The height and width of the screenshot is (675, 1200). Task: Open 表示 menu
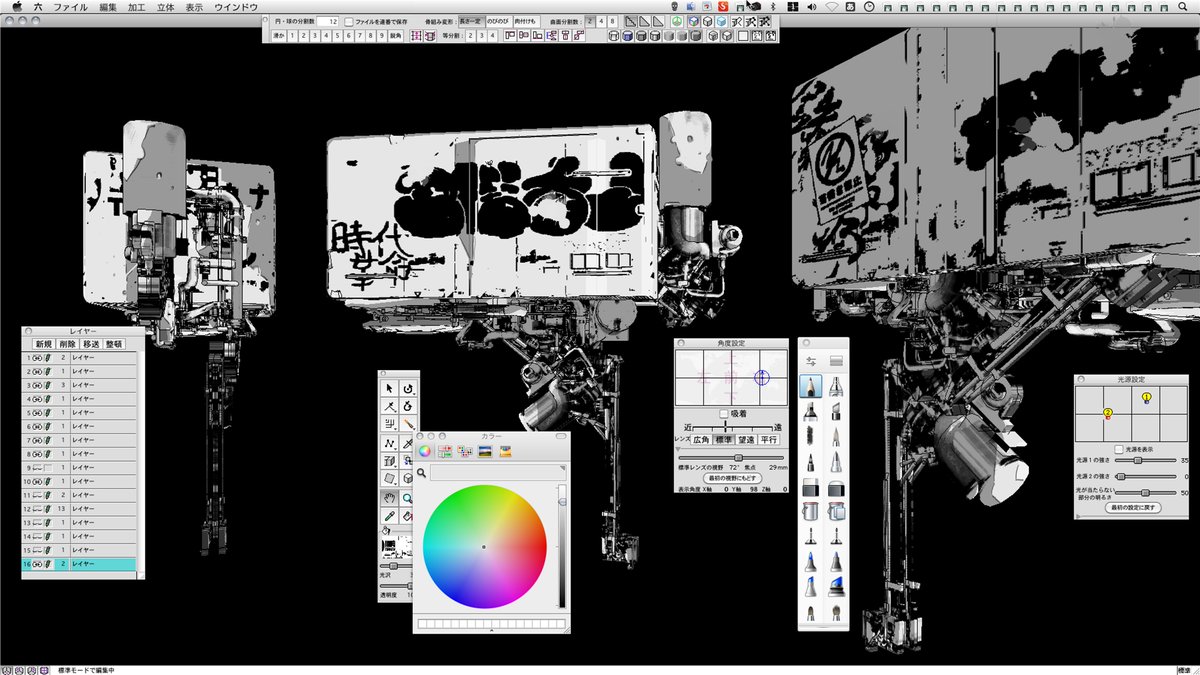point(194,6)
